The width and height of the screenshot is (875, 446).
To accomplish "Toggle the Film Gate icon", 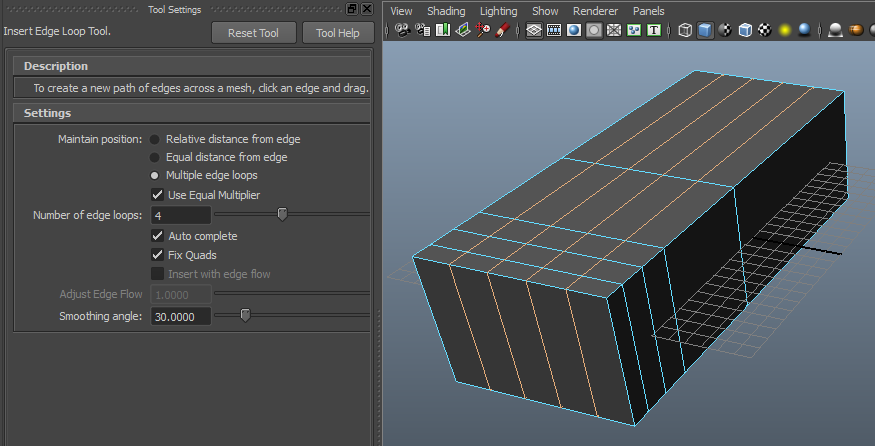I will click(x=554, y=30).
